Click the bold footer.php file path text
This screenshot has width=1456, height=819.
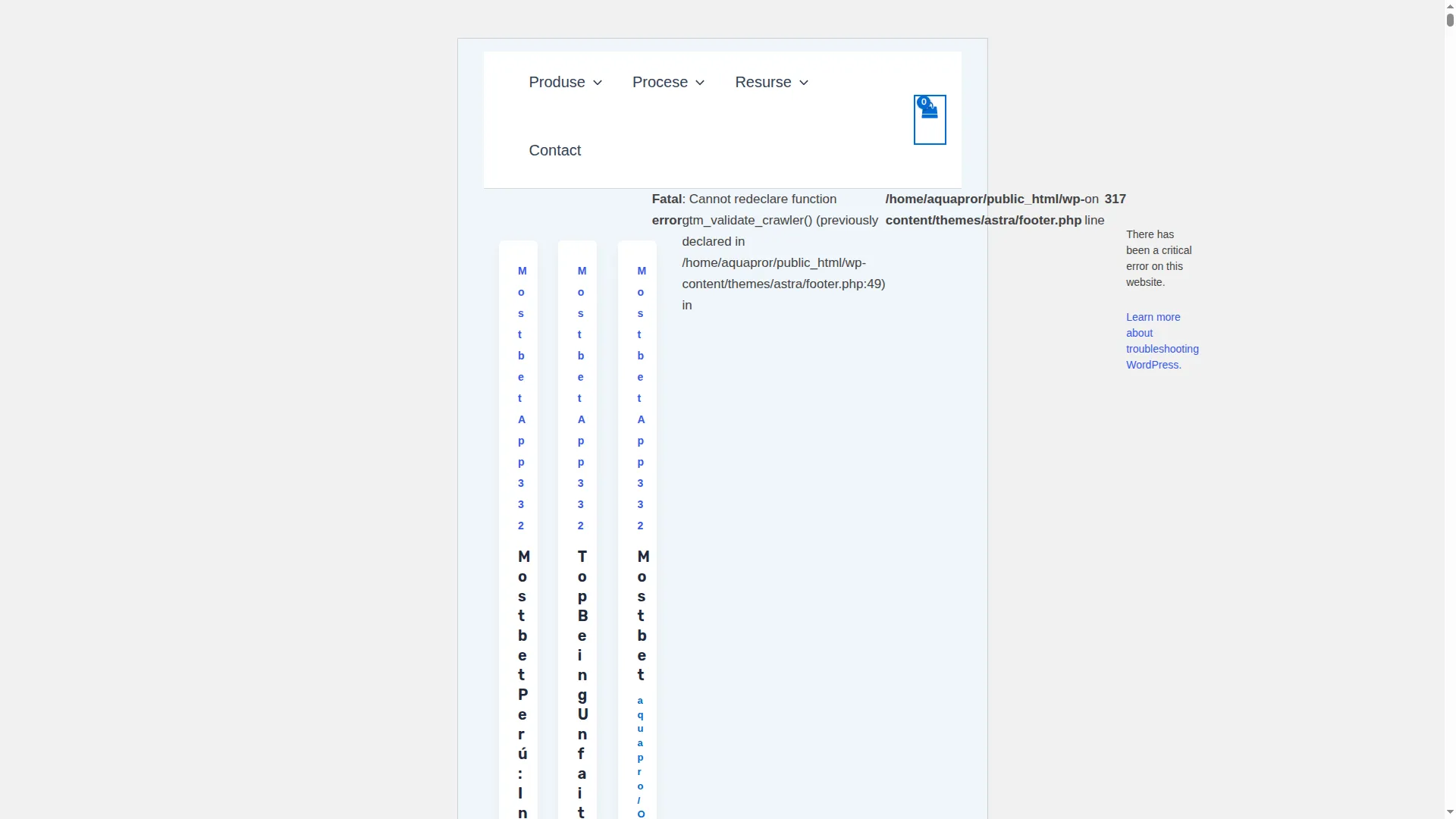tap(984, 209)
